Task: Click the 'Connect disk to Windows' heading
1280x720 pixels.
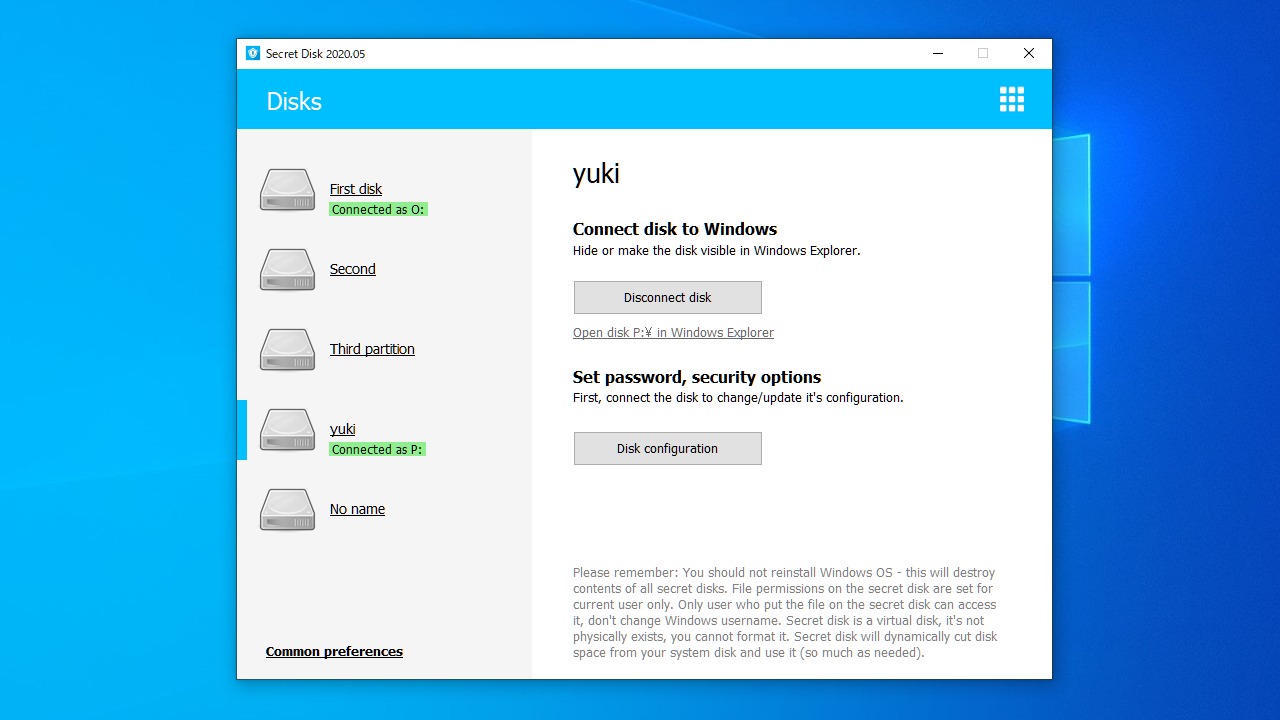Action: (x=675, y=229)
